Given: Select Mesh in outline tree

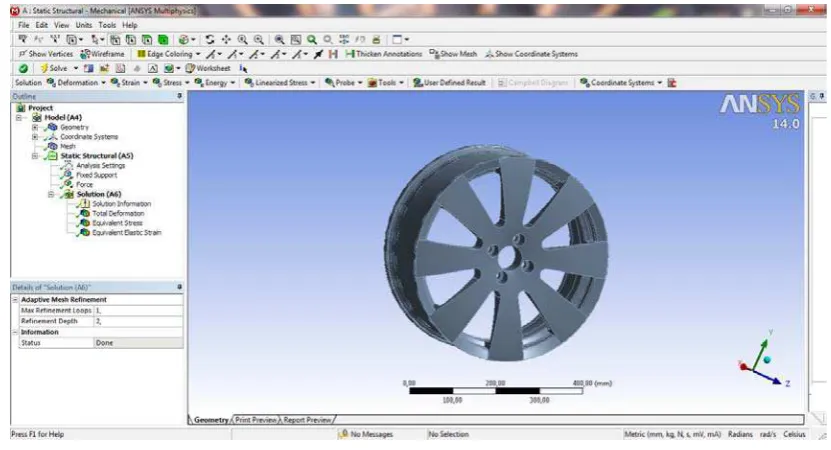Looking at the screenshot, I should (67, 146).
